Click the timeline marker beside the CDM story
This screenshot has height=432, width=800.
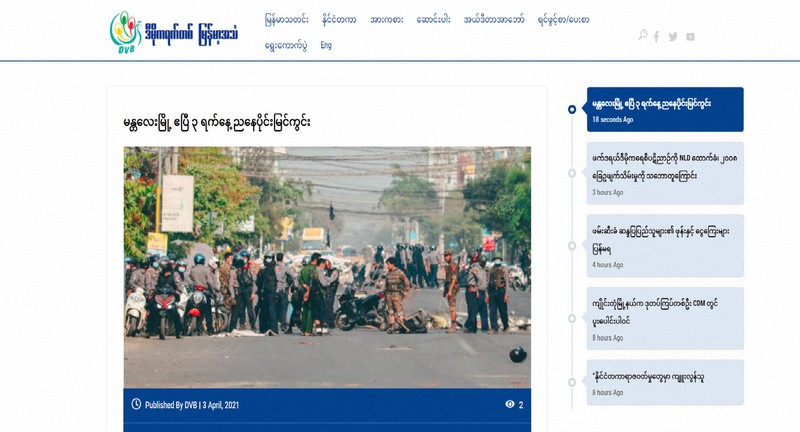(572, 318)
